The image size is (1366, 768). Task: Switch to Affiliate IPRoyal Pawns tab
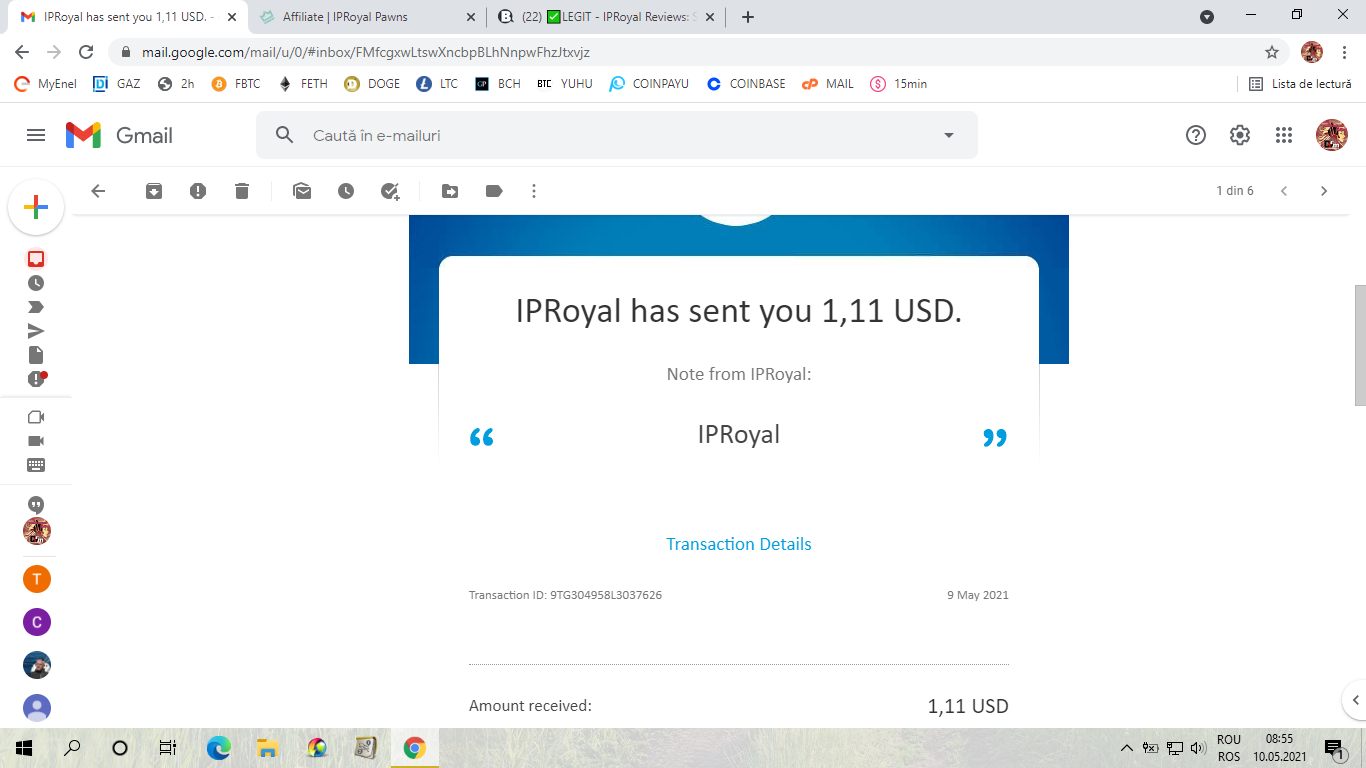368,17
